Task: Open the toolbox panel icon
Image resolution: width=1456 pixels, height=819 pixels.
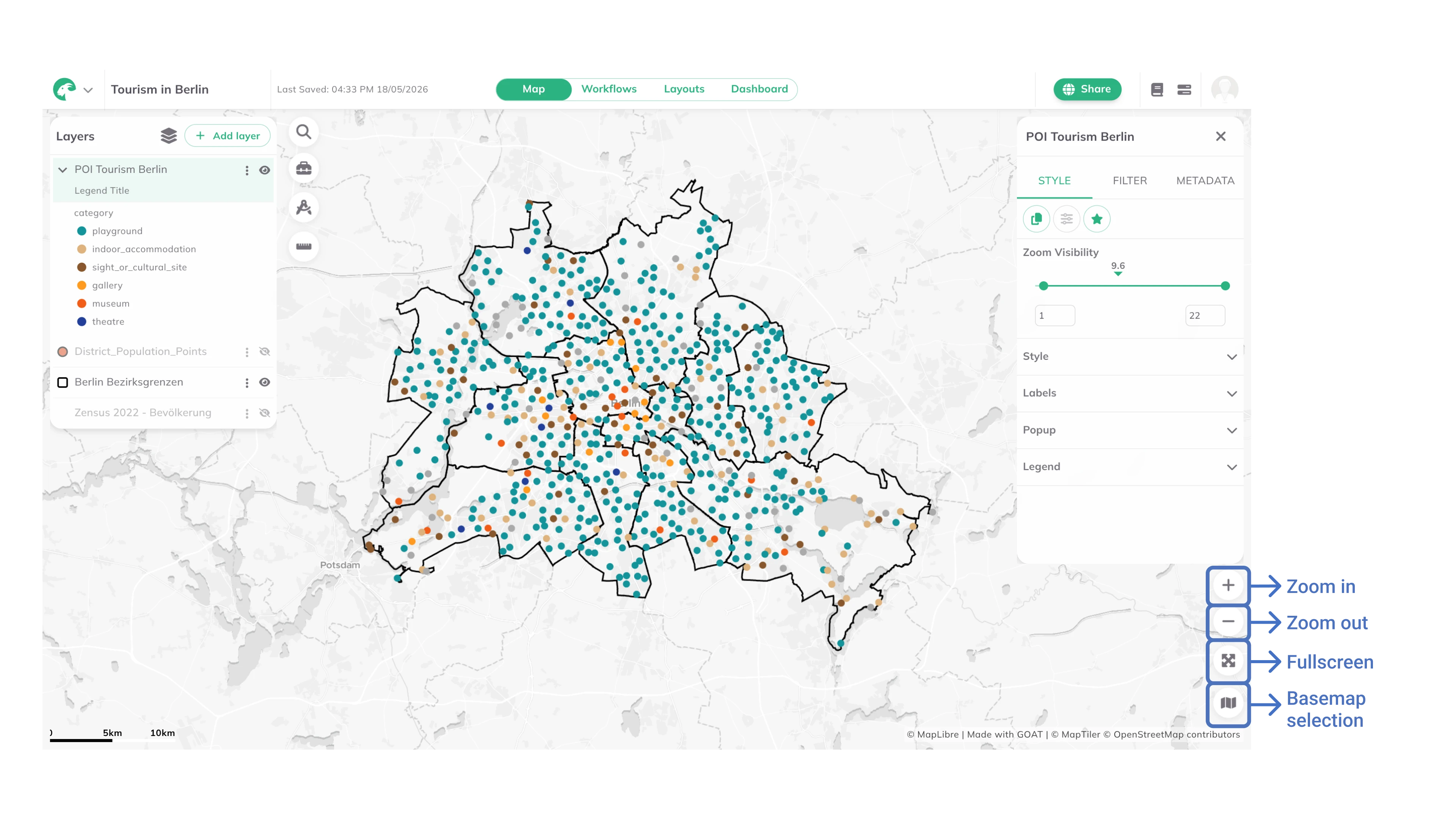Action: click(x=303, y=168)
